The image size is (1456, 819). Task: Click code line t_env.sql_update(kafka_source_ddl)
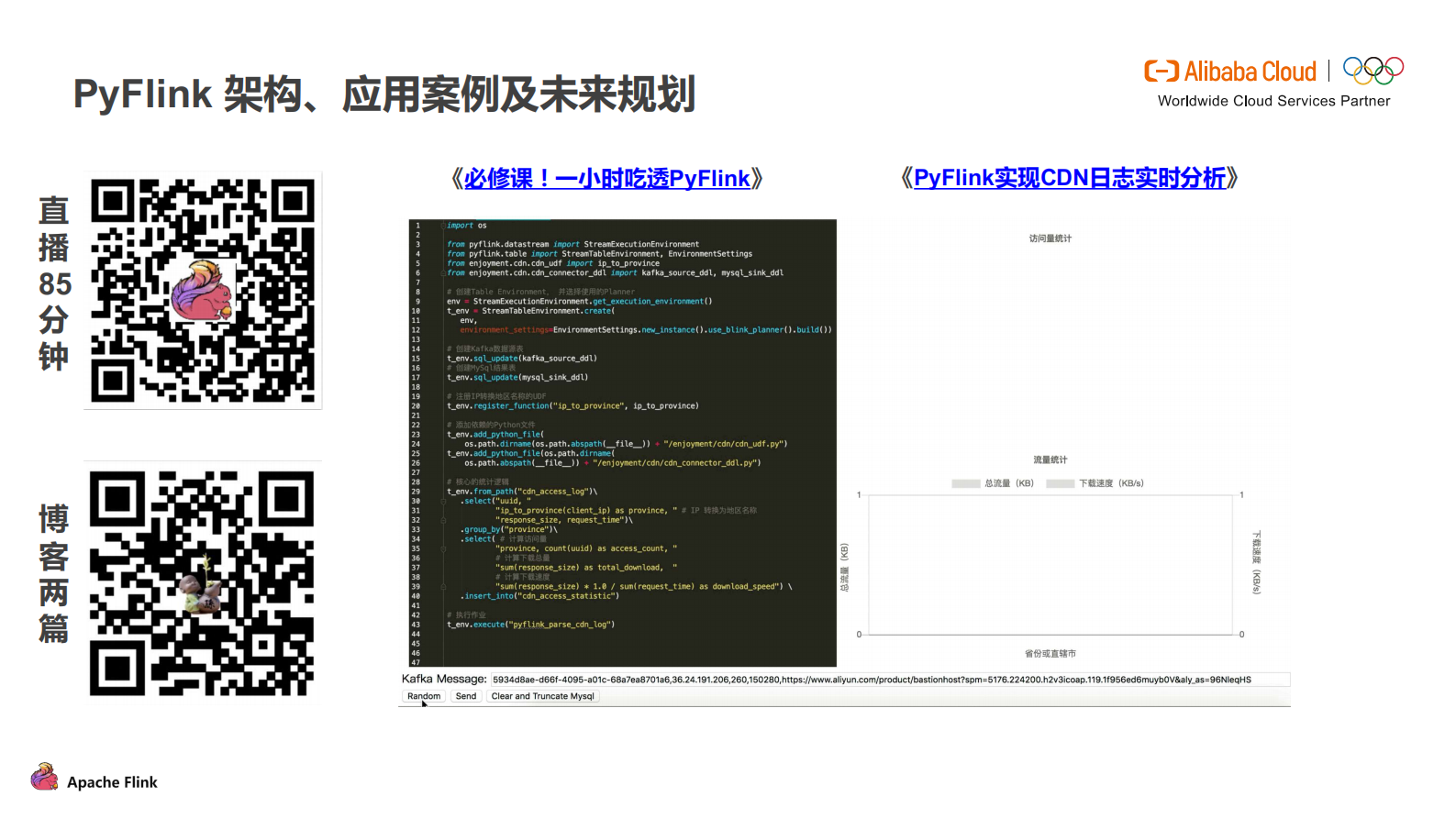[522, 359]
